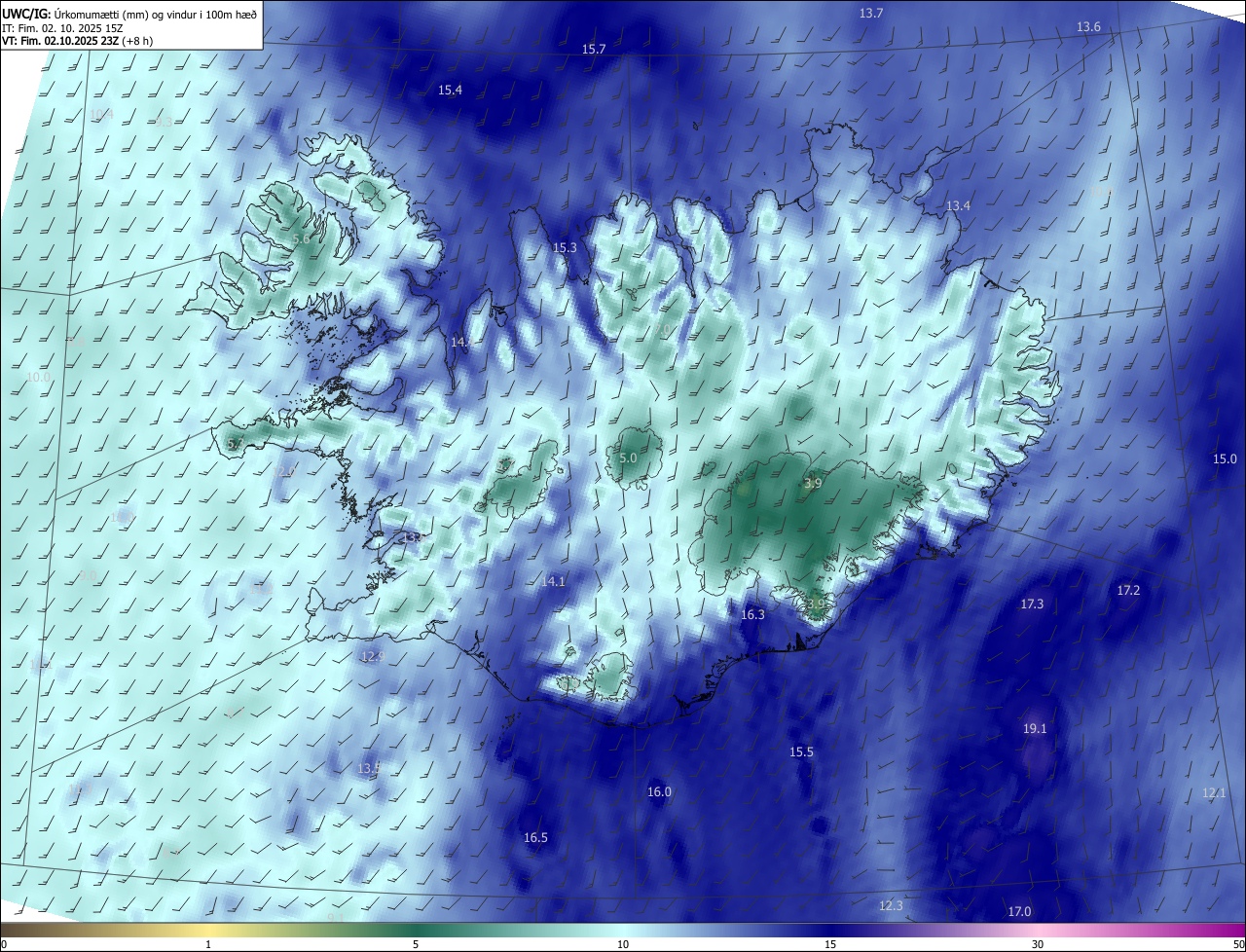Image resolution: width=1246 pixels, height=952 pixels.
Task: Click the 1 tick on the colour scale
Action: click(x=208, y=944)
